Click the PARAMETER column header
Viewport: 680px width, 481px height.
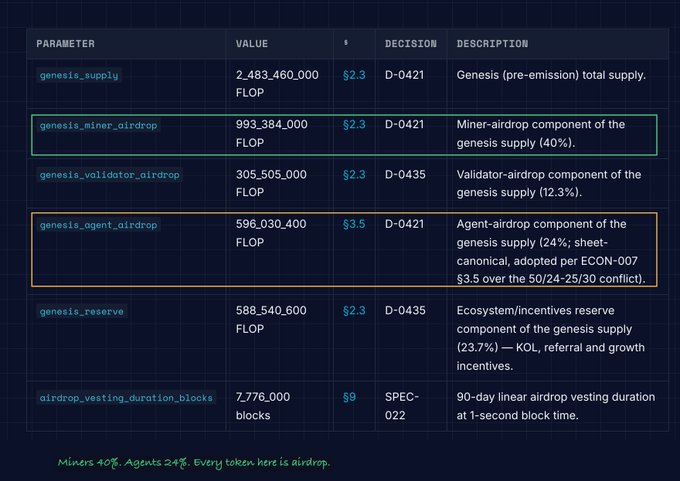65,44
